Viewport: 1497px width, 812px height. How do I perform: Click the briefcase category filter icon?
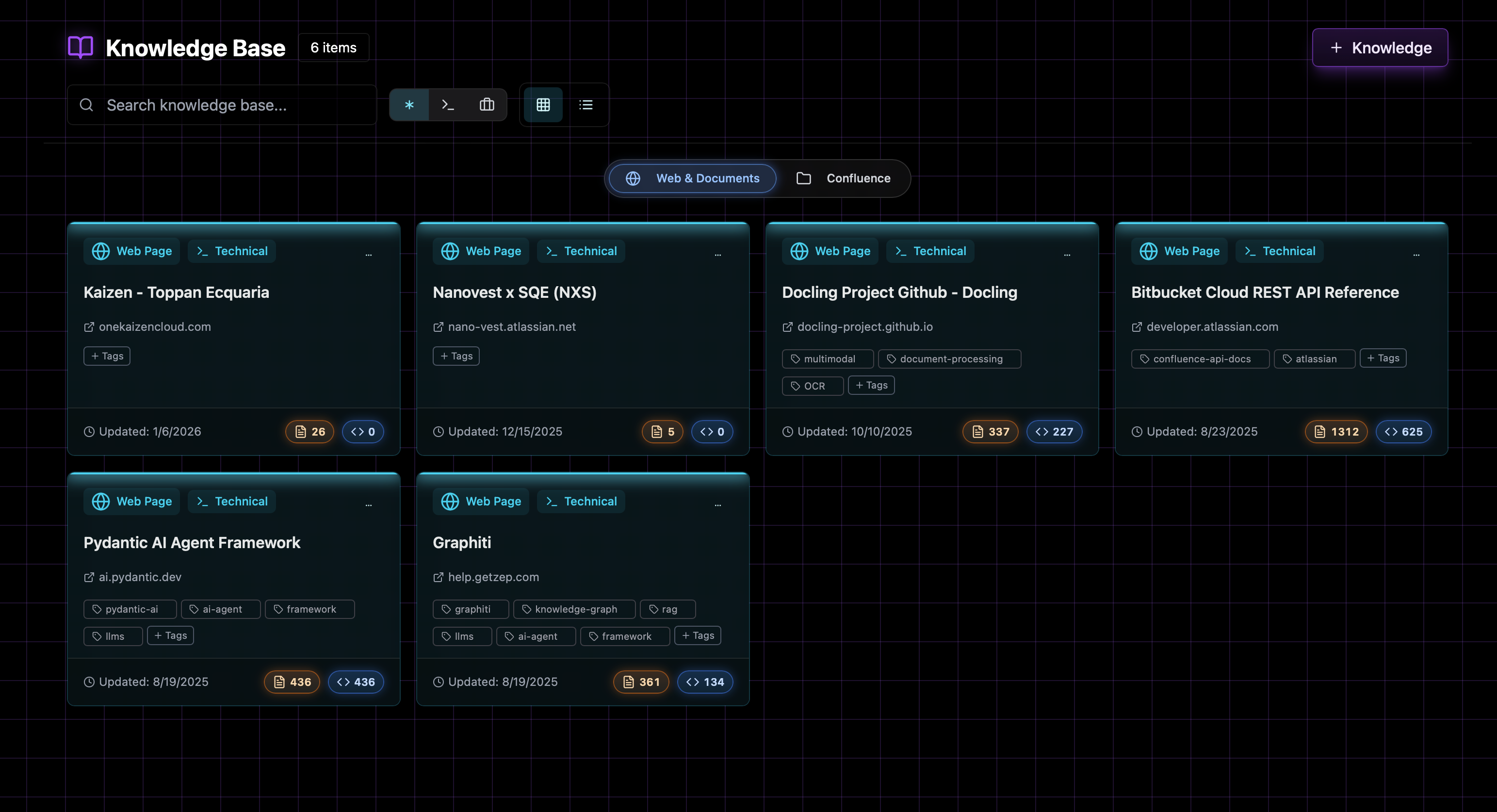click(487, 105)
